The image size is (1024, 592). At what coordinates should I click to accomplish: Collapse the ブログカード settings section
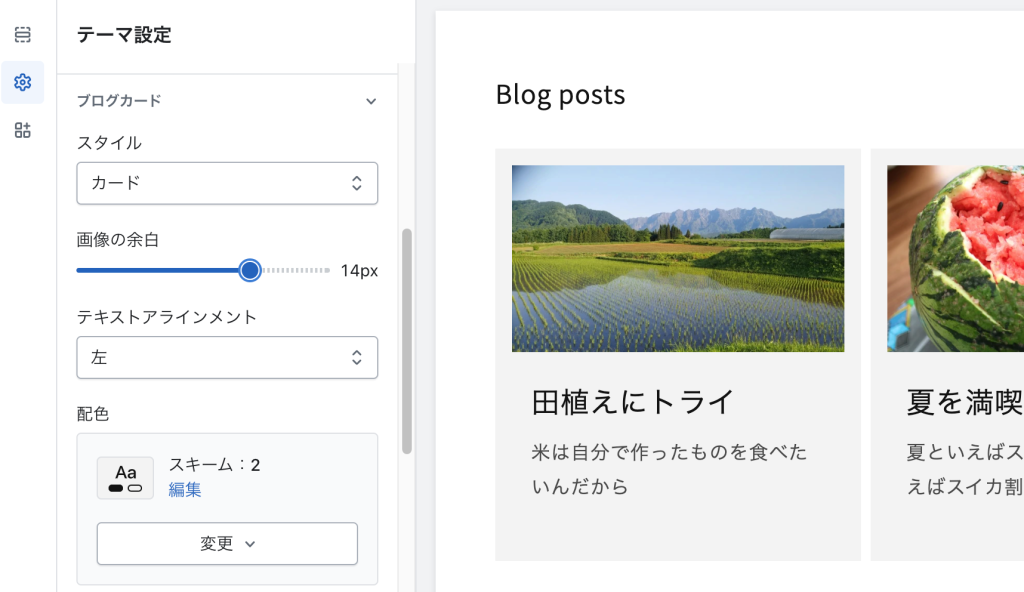click(371, 101)
